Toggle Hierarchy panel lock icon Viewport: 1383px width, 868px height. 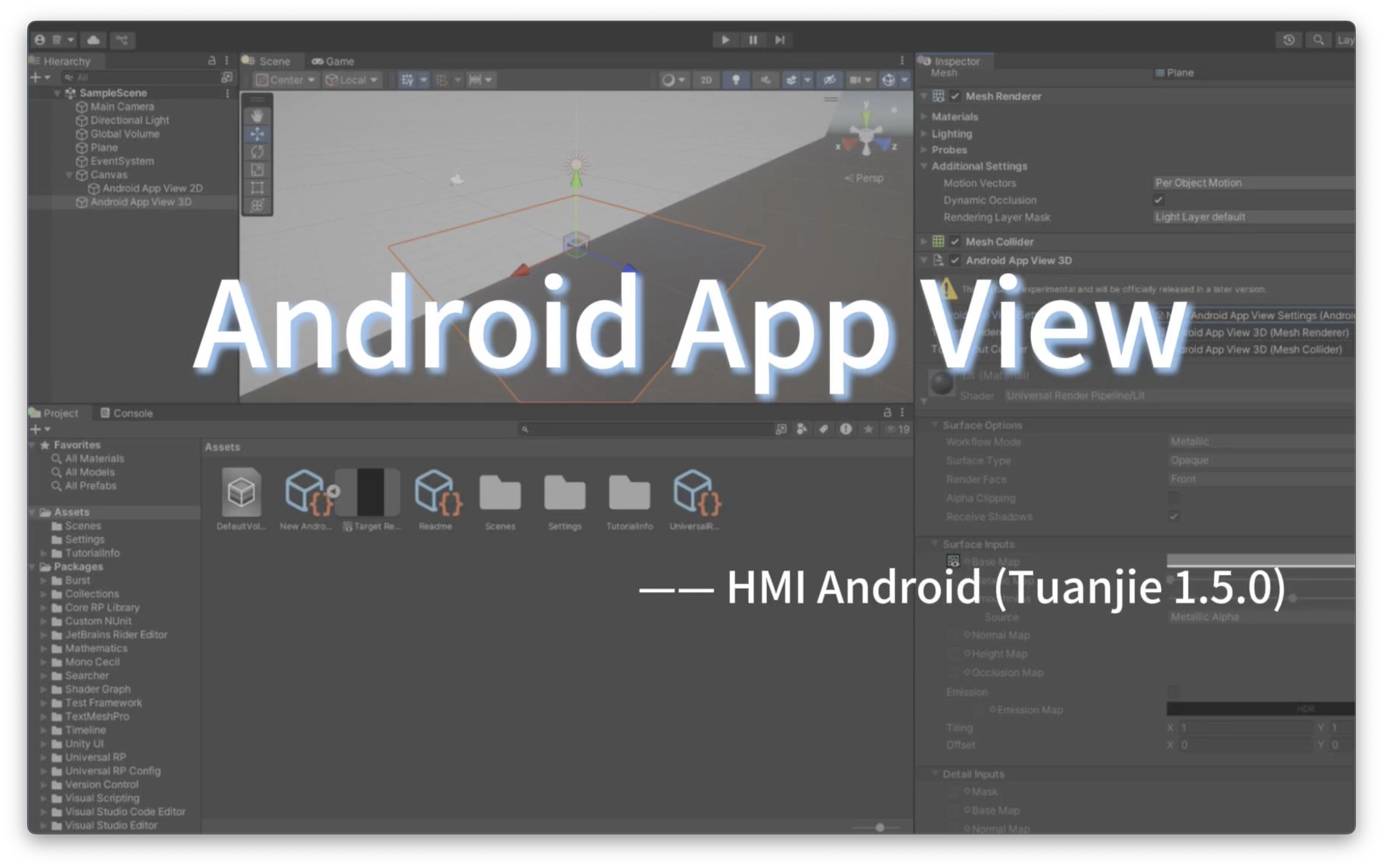pyautogui.click(x=212, y=60)
